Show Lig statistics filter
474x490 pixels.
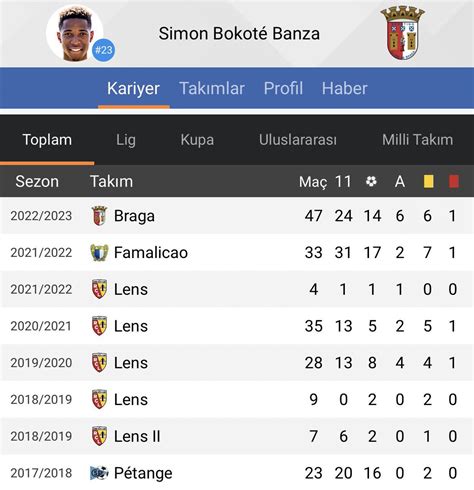(126, 140)
